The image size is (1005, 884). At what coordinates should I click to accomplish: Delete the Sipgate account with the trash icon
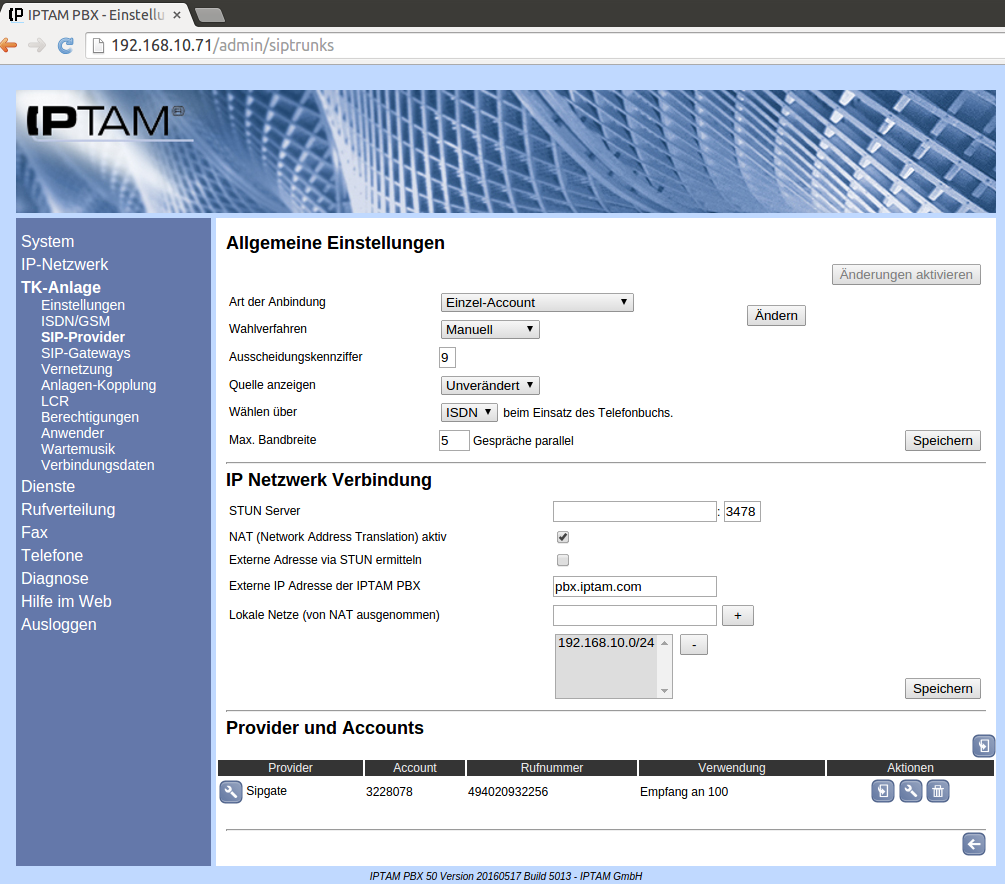(937, 792)
